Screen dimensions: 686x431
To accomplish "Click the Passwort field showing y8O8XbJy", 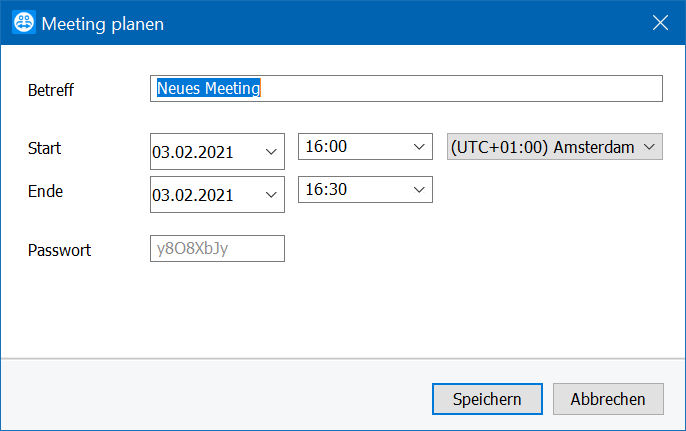I will (x=217, y=249).
